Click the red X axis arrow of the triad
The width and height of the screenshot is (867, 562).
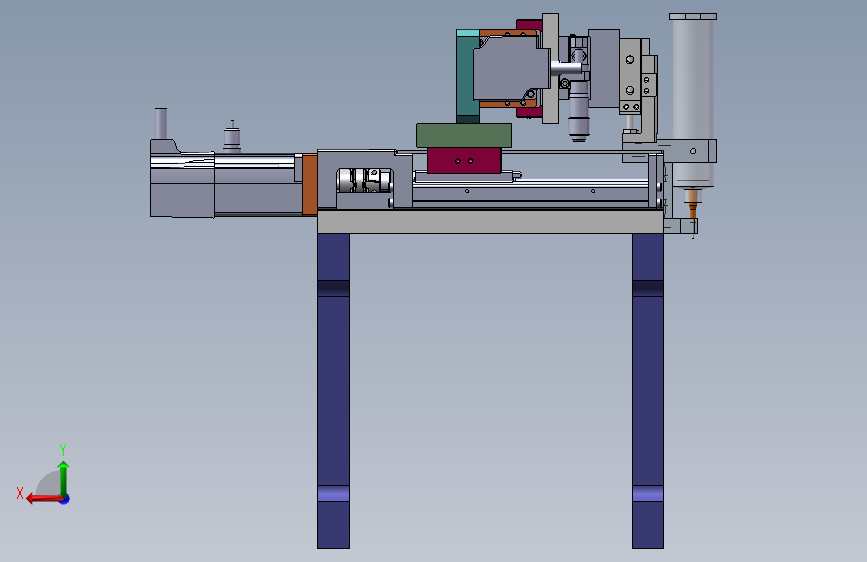(x=44, y=499)
